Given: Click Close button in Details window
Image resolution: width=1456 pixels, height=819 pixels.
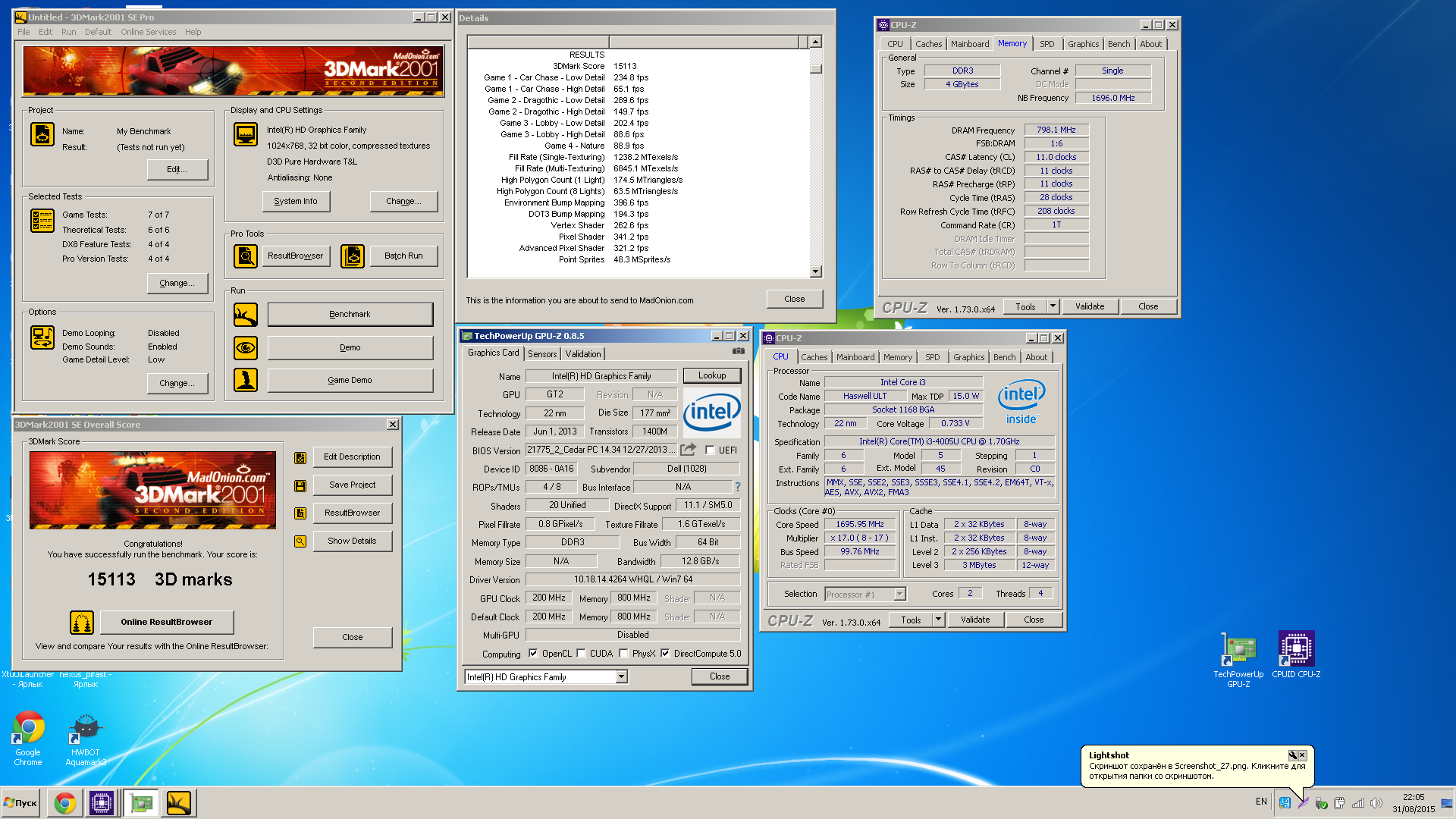Looking at the screenshot, I should [x=795, y=299].
